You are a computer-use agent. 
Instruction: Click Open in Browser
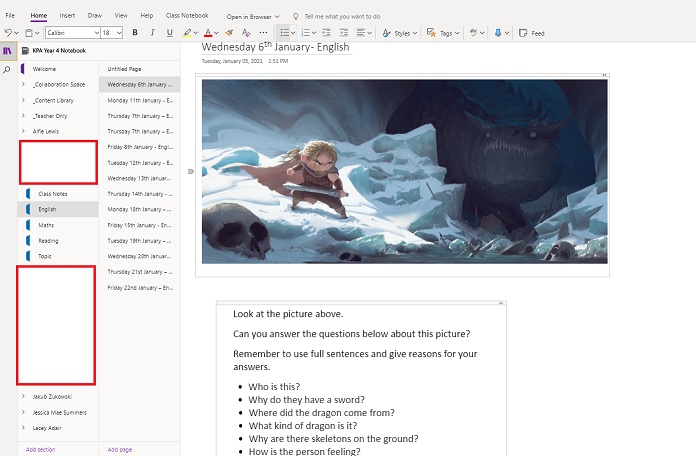pos(253,16)
